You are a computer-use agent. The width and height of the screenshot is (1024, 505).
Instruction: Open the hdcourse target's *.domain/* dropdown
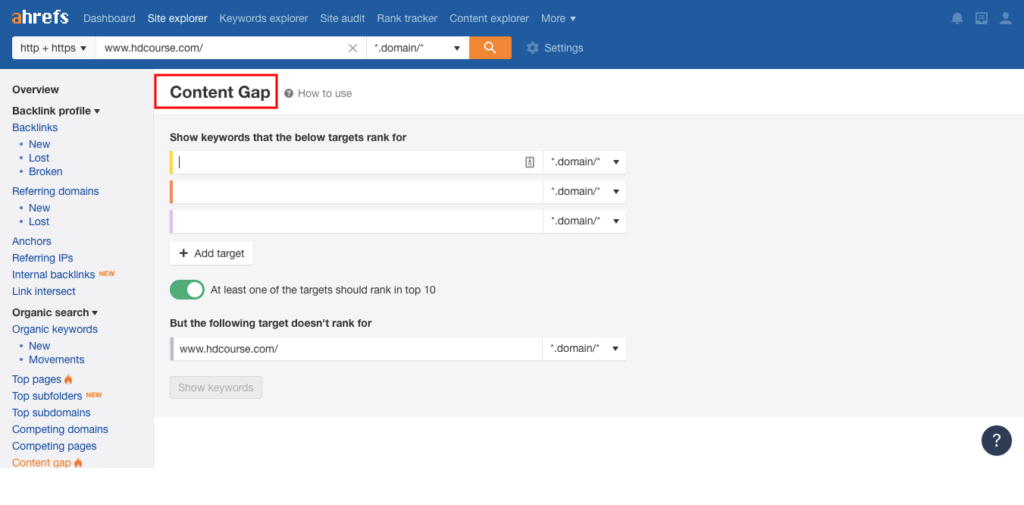(x=584, y=348)
